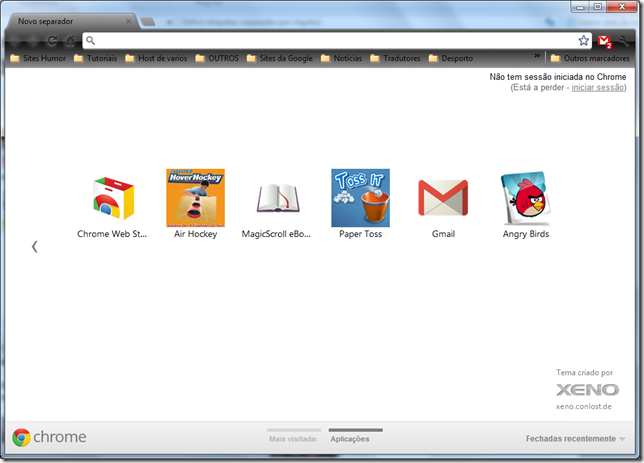
Task: Launch the Angry Birds app
Action: coord(526,204)
